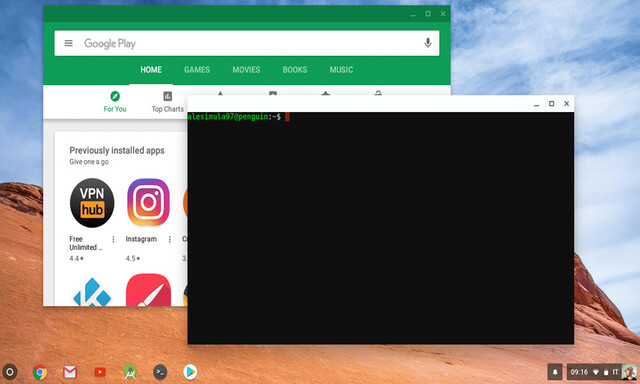Open the Terminal shelf icon

pyautogui.click(x=160, y=372)
